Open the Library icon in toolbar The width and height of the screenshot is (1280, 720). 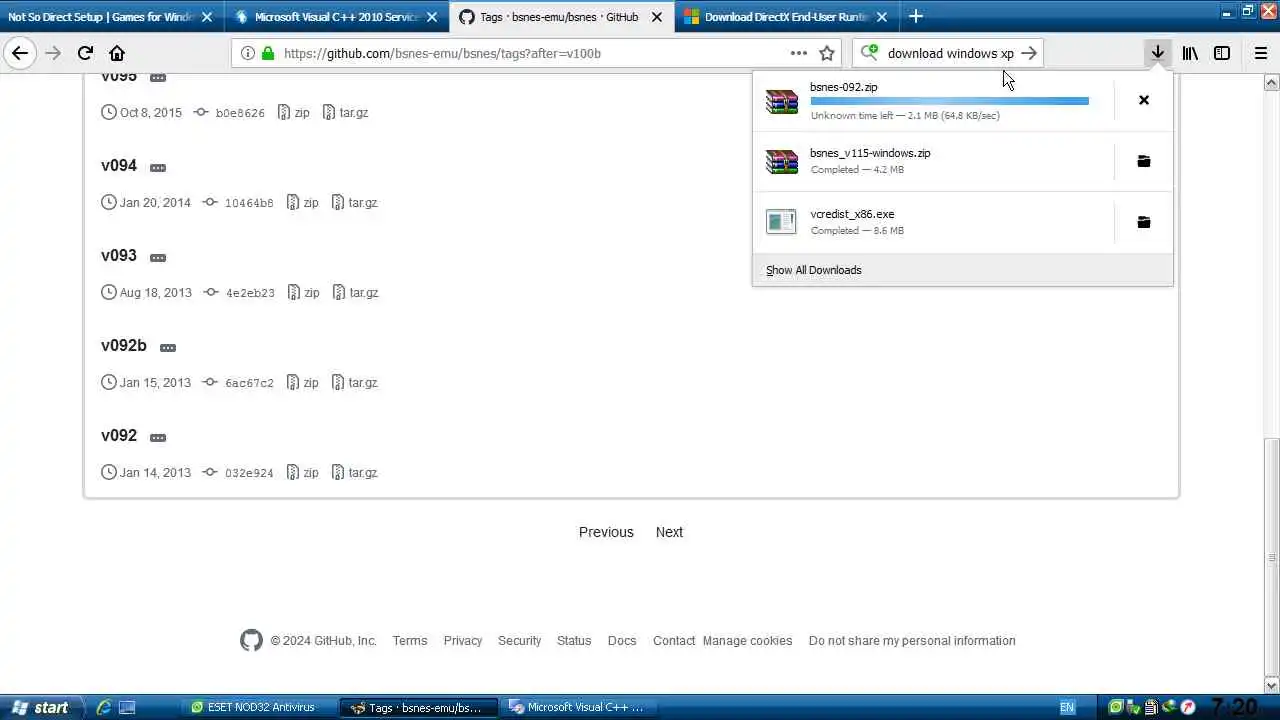1190,53
